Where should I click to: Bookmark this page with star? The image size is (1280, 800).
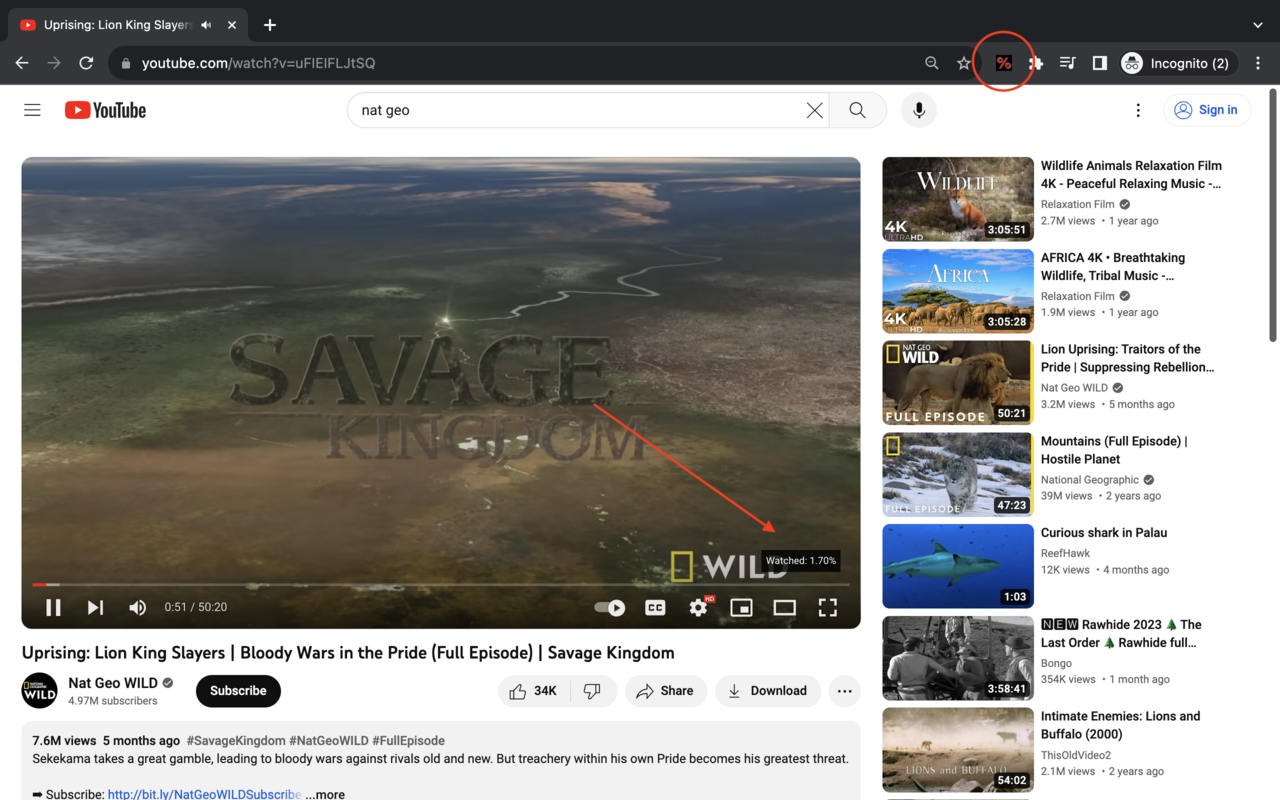[963, 63]
